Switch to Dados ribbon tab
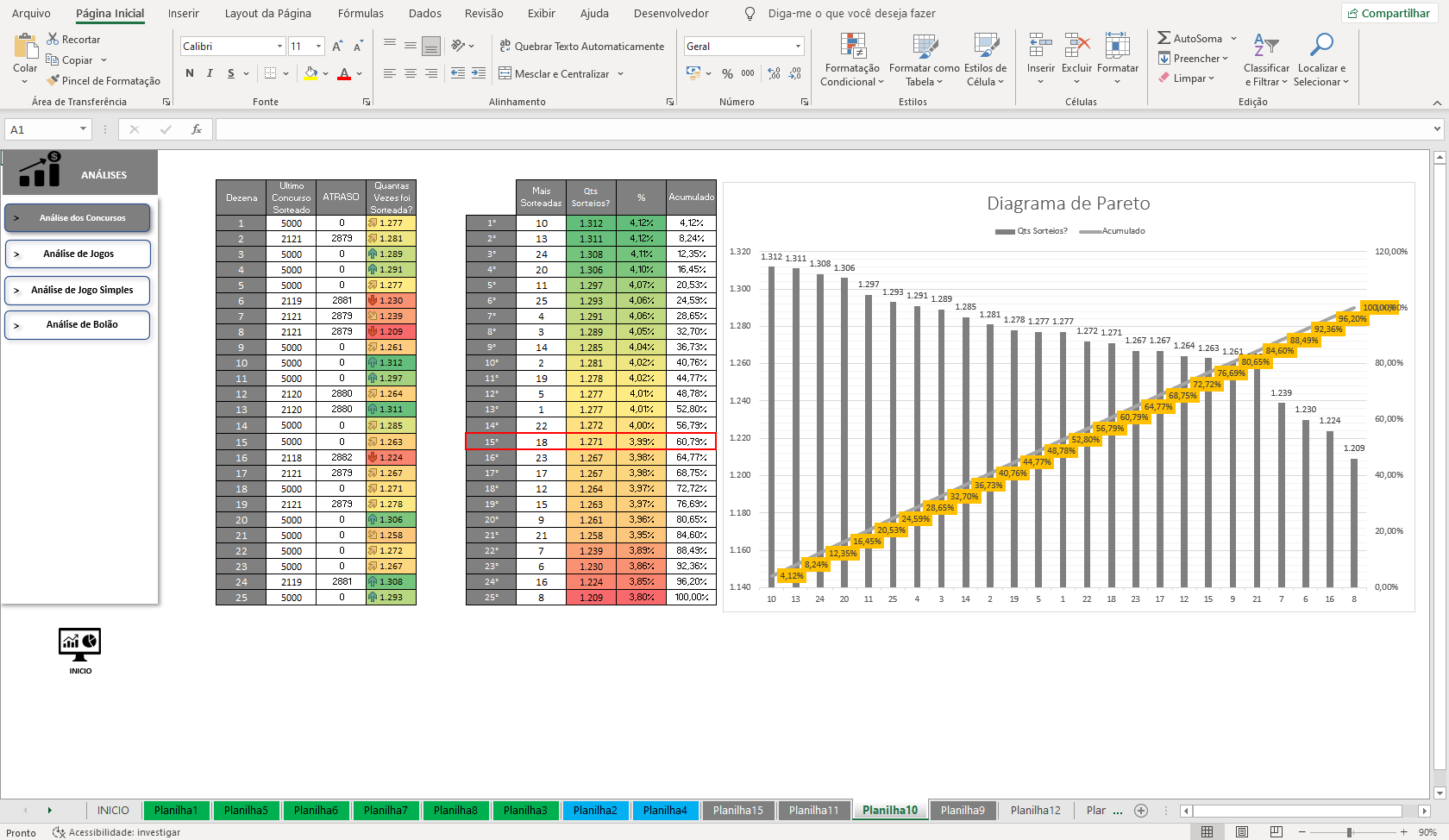Viewport: 1449px width, 840px height. pos(424,13)
